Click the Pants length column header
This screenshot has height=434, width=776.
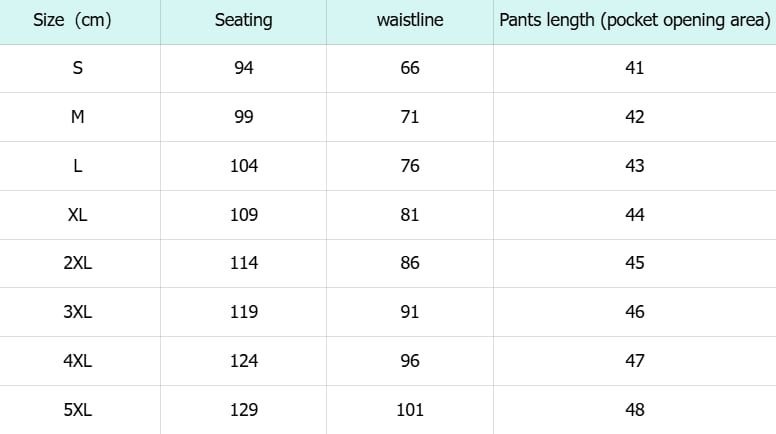click(x=634, y=20)
